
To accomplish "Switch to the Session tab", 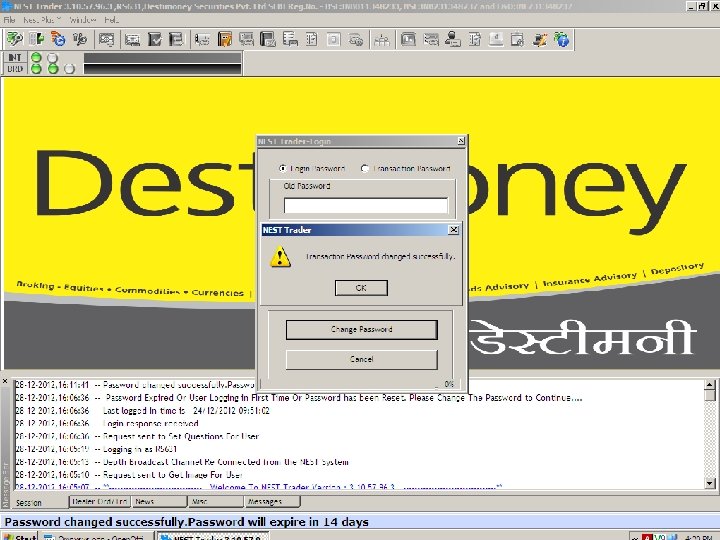I will pyautogui.click(x=28, y=503).
